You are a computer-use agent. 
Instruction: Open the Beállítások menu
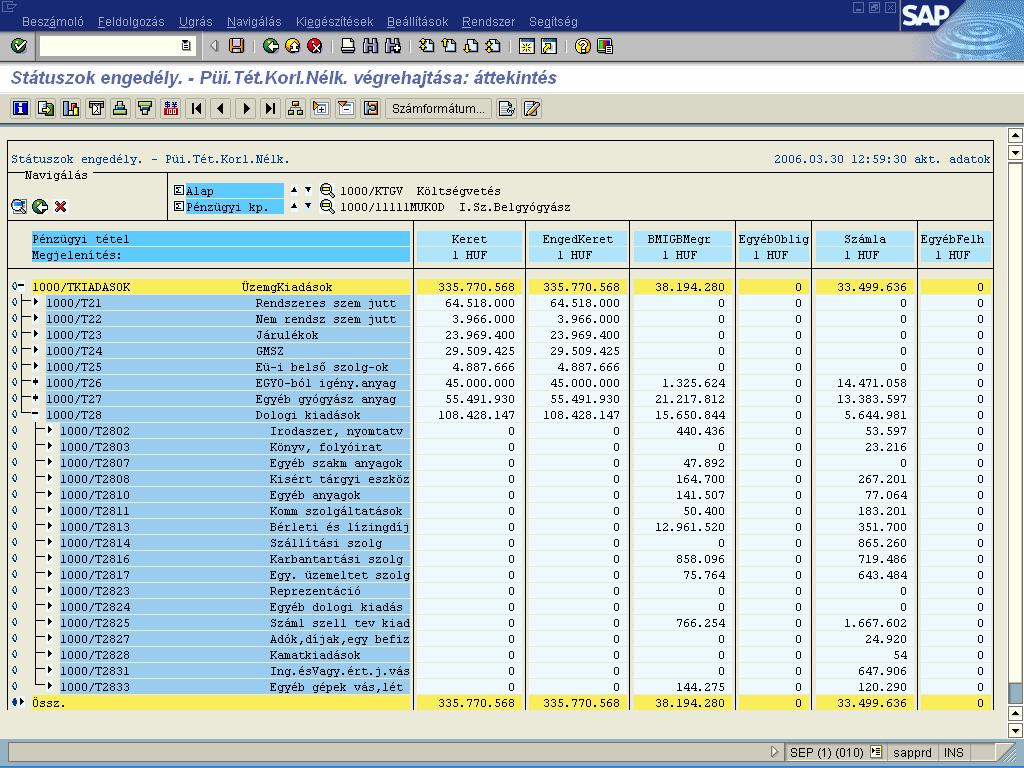[x=417, y=22]
